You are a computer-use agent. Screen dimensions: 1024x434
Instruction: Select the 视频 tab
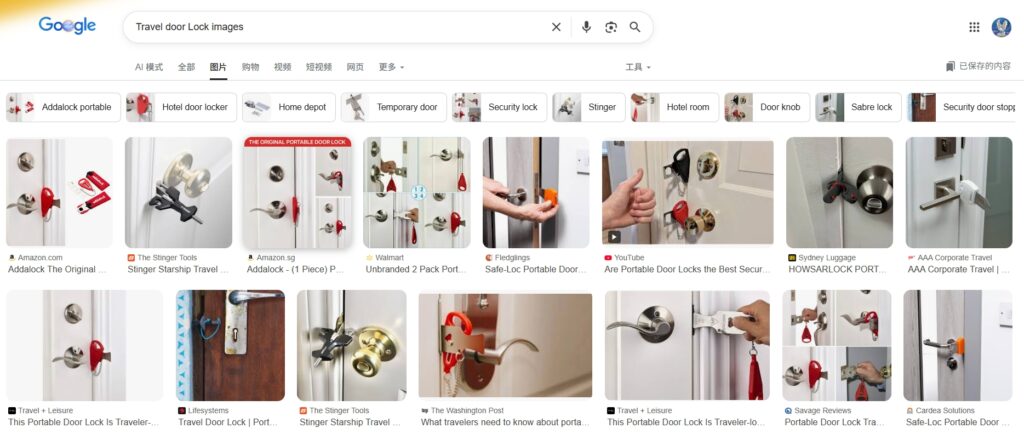point(282,67)
